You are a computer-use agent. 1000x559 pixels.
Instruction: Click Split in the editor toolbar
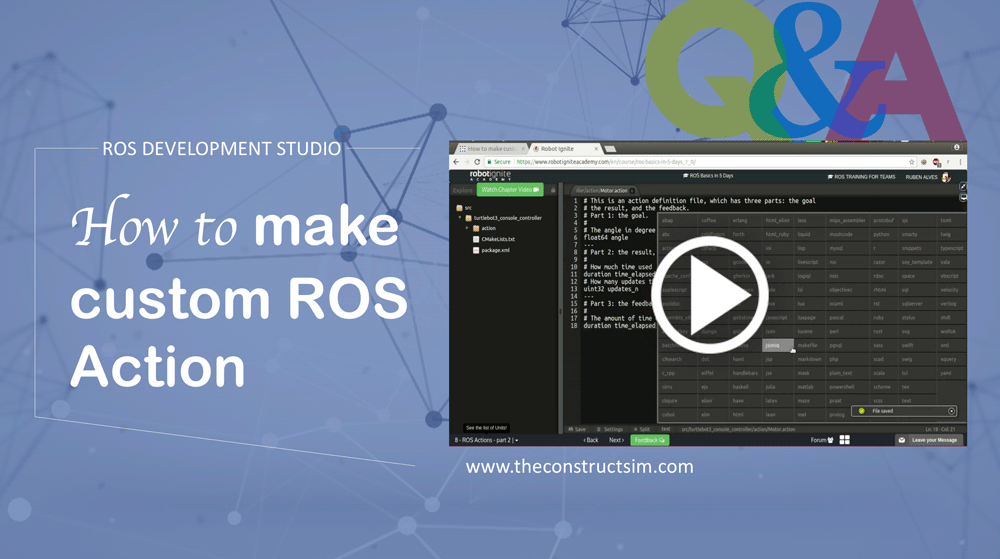pyautogui.click(x=642, y=430)
